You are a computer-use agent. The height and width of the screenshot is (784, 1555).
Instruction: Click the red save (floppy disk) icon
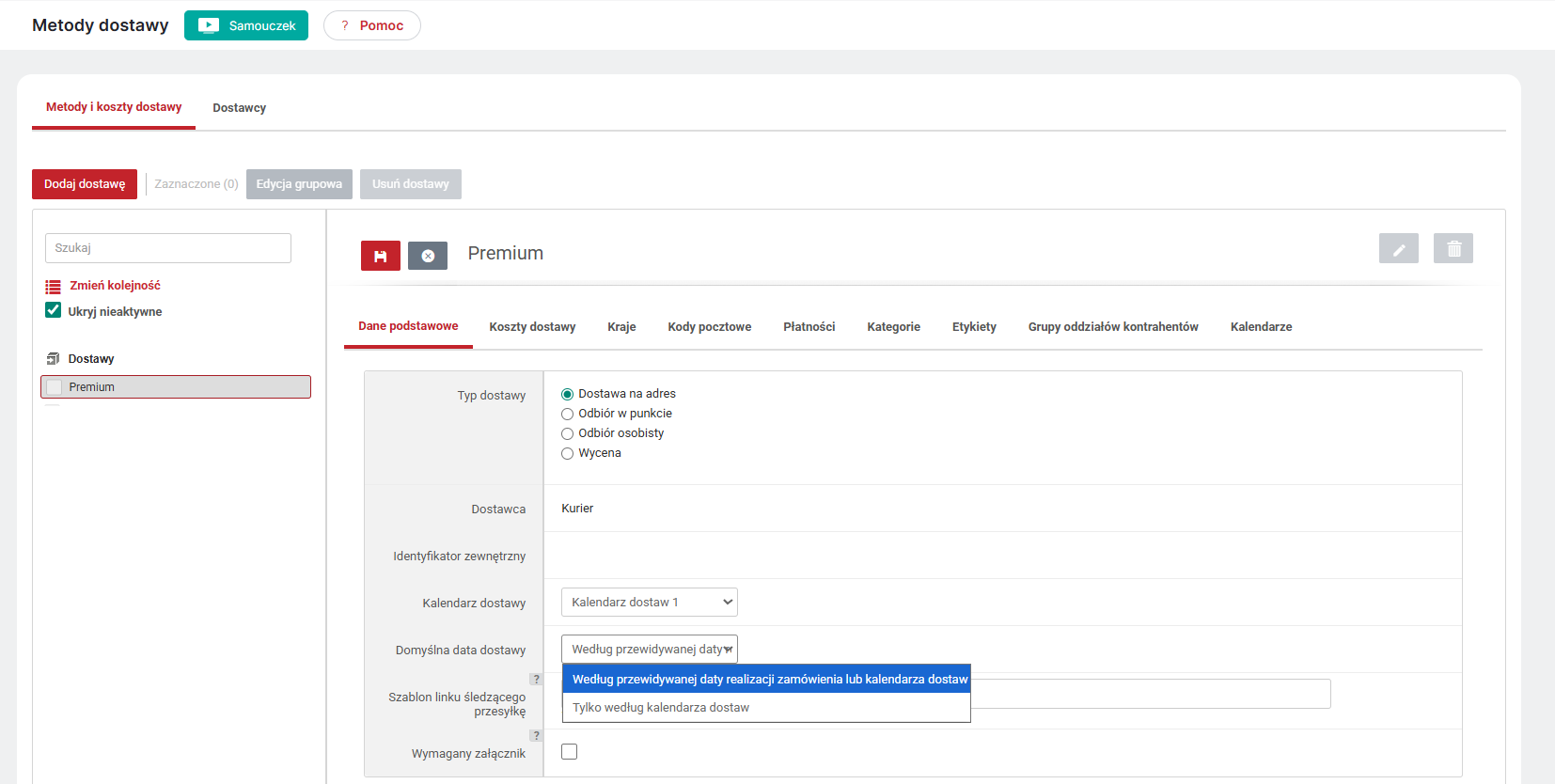click(x=381, y=256)
